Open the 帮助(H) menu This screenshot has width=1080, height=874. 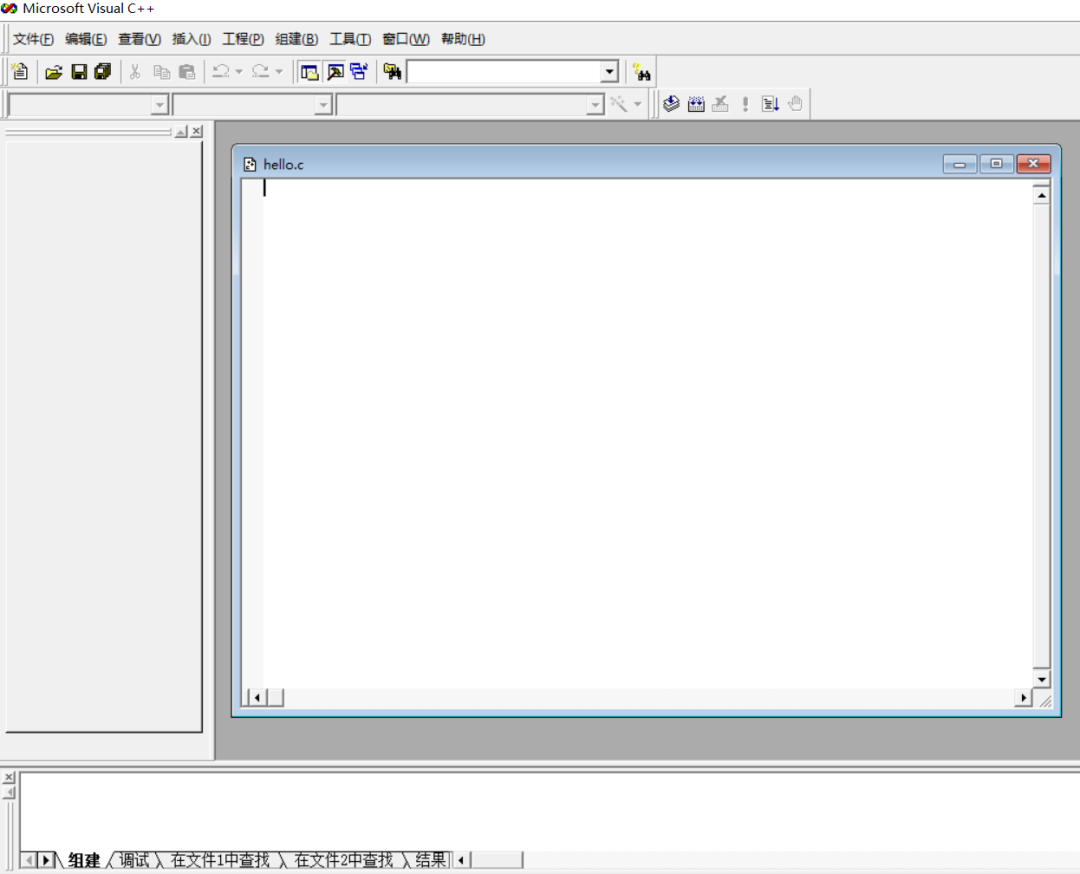pos(463,39)
